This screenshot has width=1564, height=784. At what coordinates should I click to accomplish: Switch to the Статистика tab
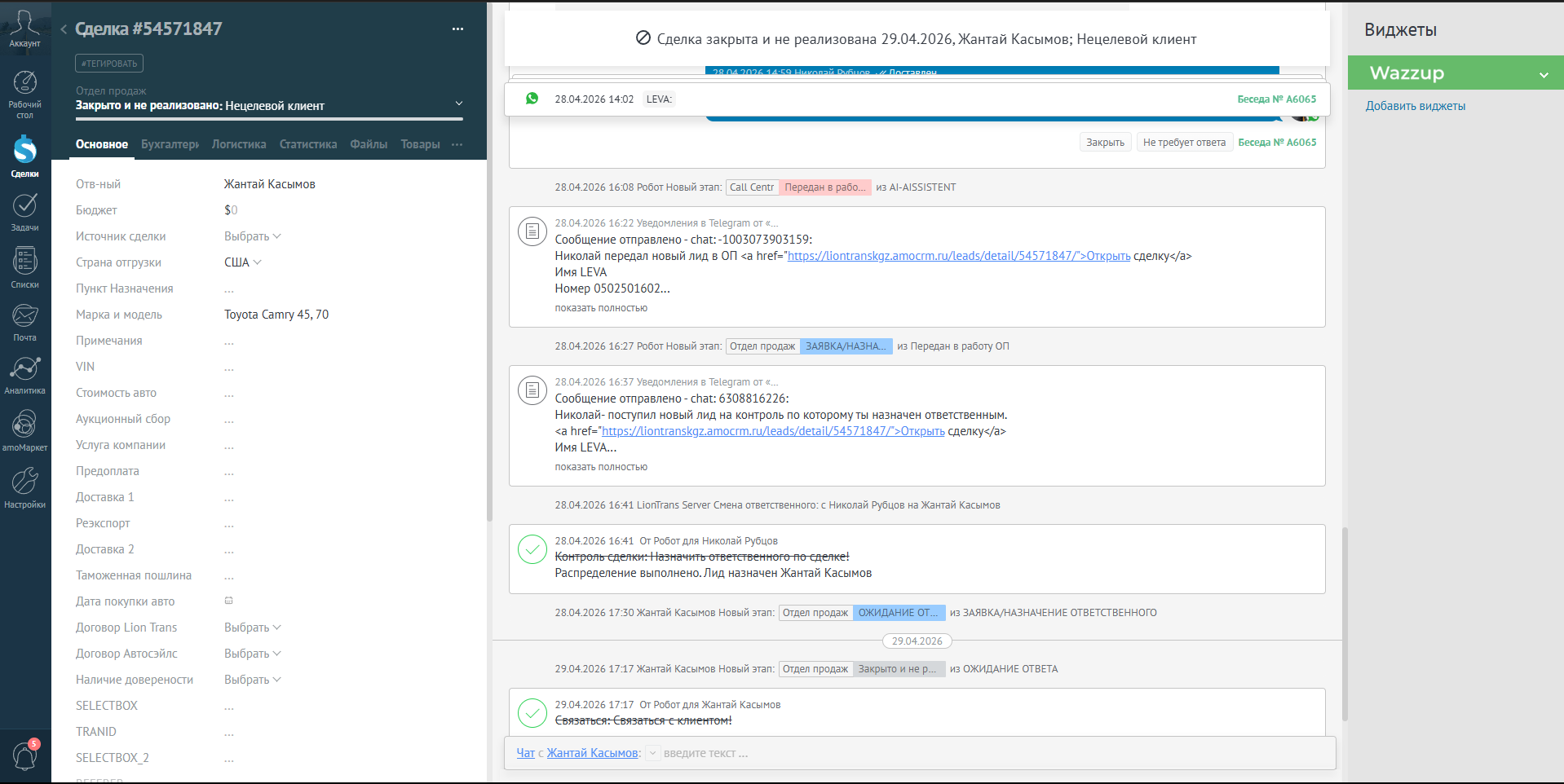point(308,144)
